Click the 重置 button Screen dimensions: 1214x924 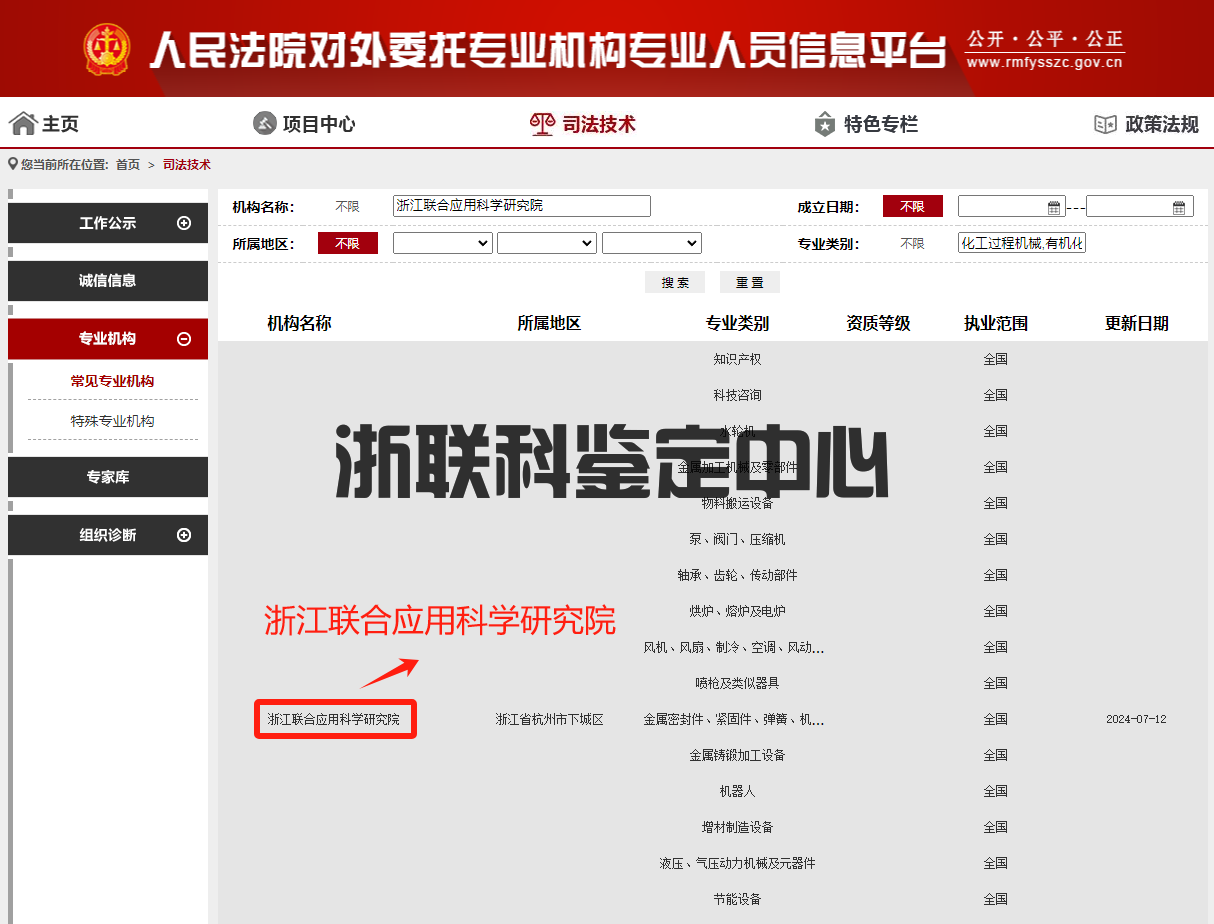750,282
